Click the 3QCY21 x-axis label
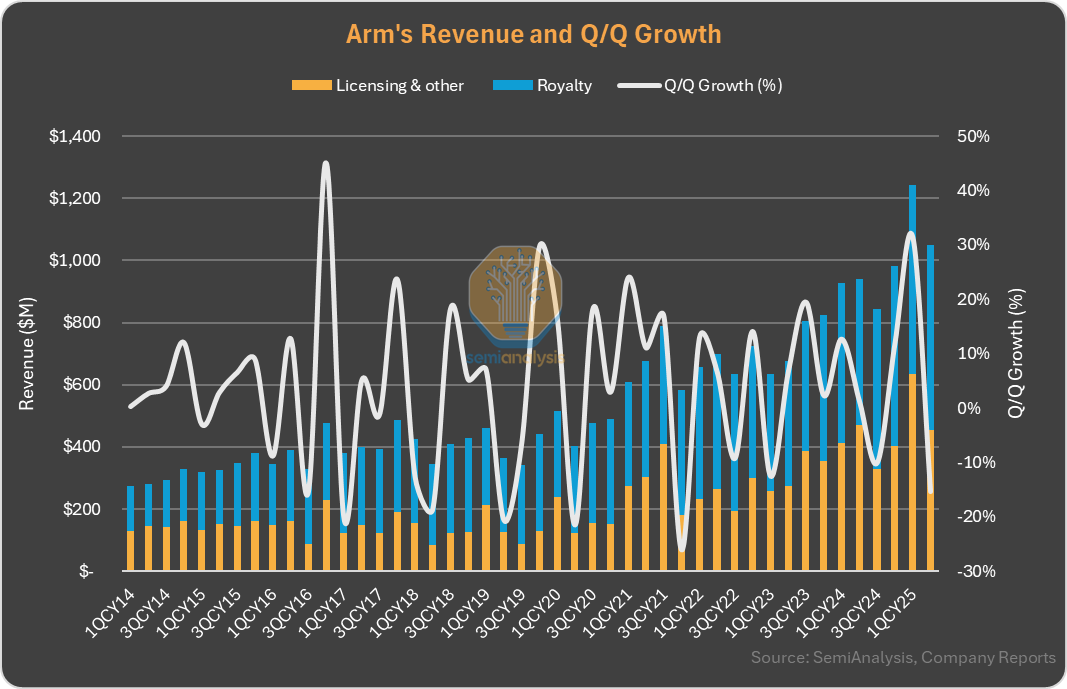Viewport: 1067px width, 689px height. pyautogui.click(x=644, y=614)
